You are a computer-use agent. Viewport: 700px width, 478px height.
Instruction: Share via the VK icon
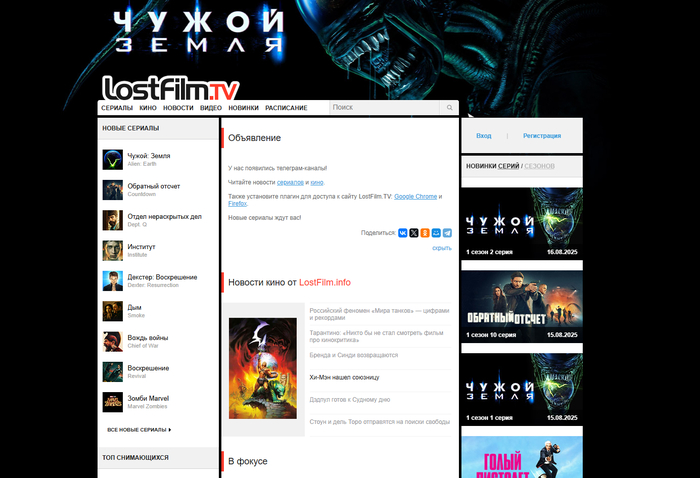[x=402, y=233]
